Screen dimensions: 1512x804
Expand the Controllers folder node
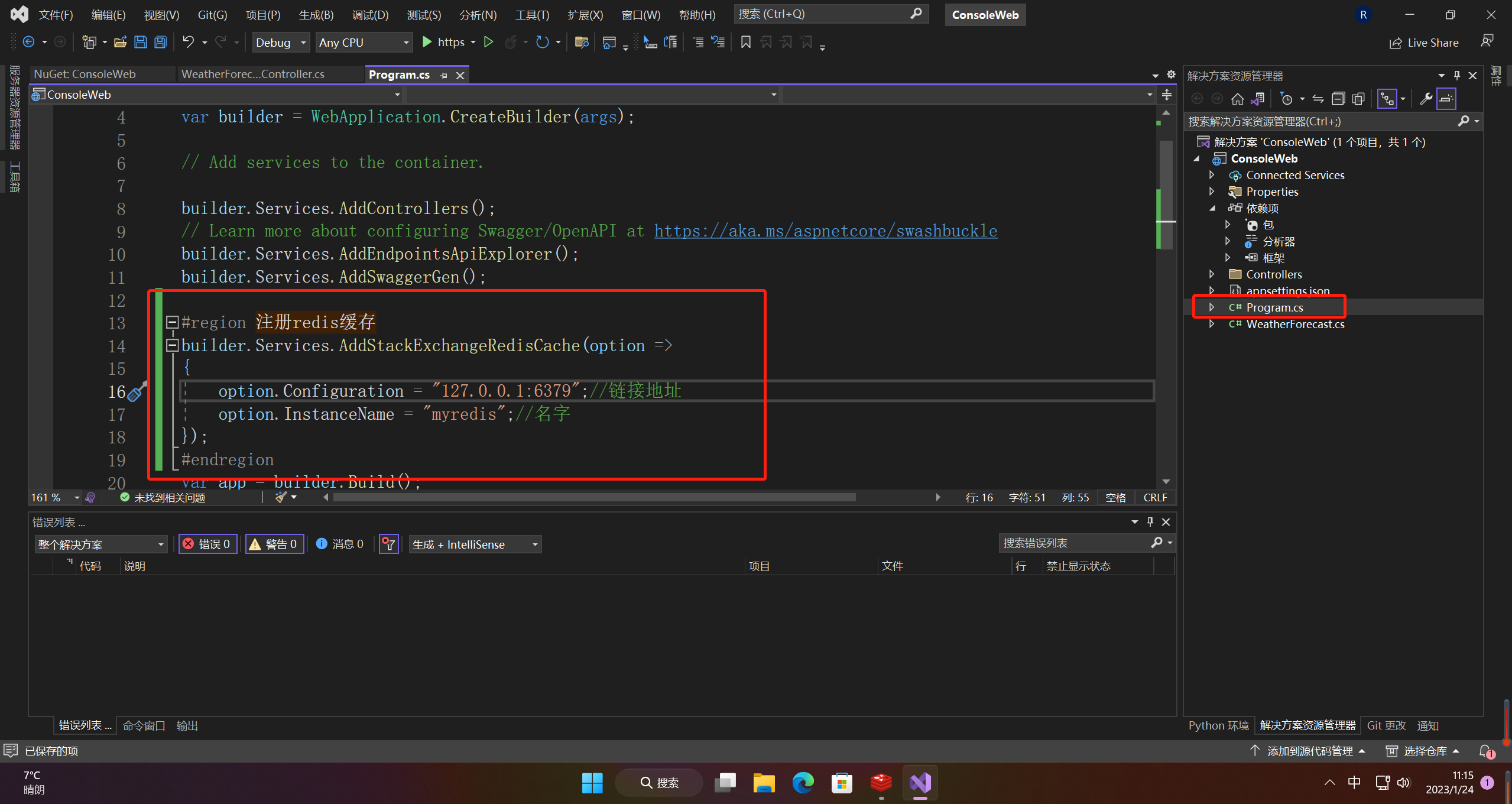click(x=1212, y=274)
